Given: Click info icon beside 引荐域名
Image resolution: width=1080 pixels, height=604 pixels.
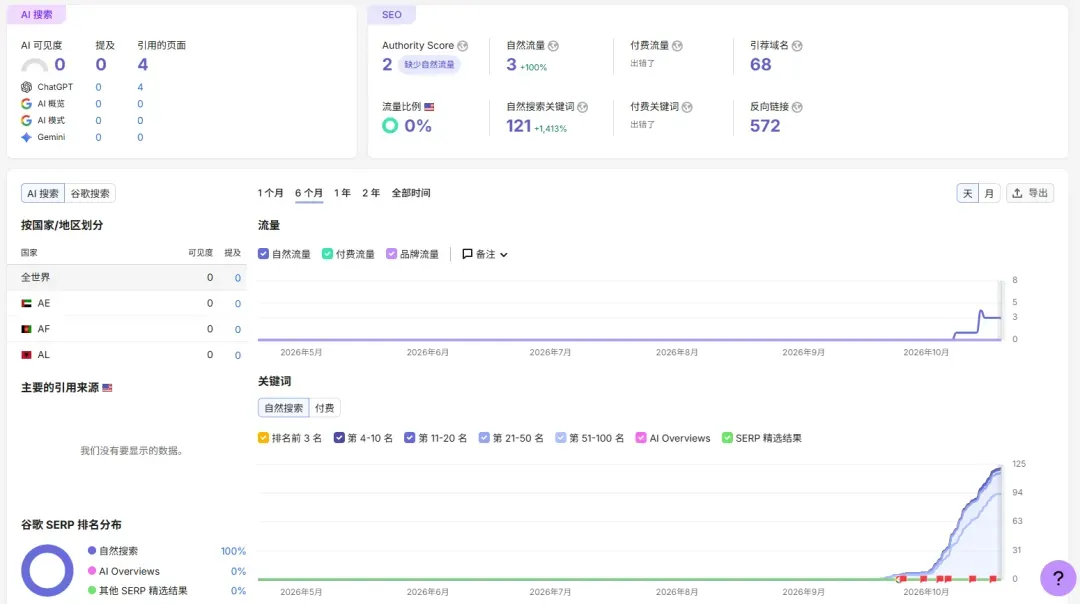Looking at the screenshot, I should click(x=797, y=45).
